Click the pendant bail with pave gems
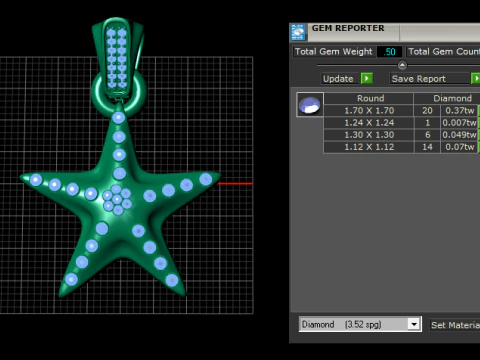 click(117, 58)
